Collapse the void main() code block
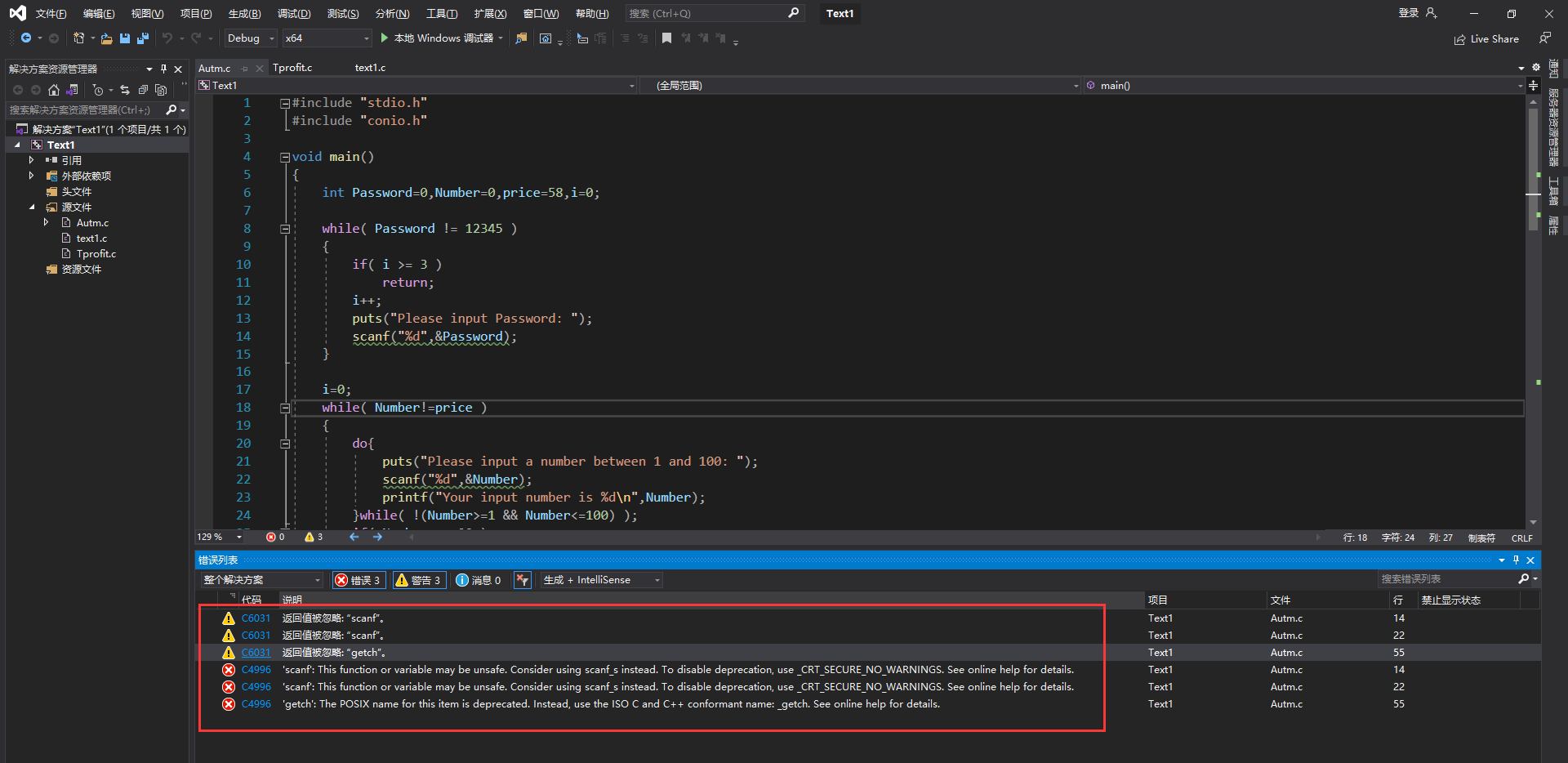This screenshot has height=763, width=1568. [285, 157]
